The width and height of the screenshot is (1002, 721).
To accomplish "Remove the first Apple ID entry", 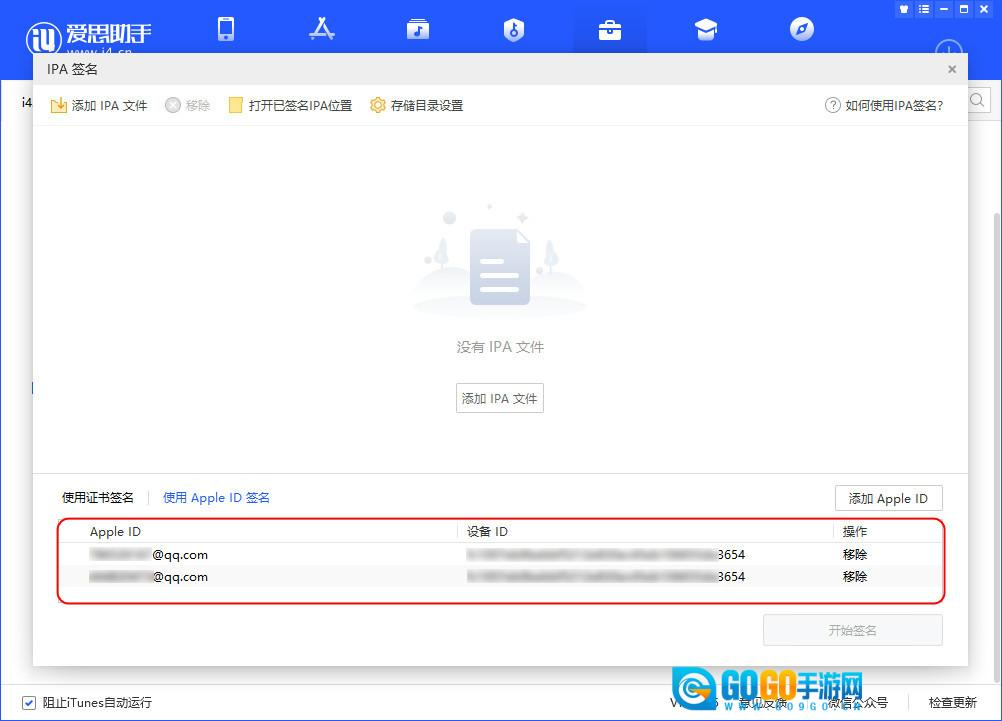I will click(x=855, y=554).
